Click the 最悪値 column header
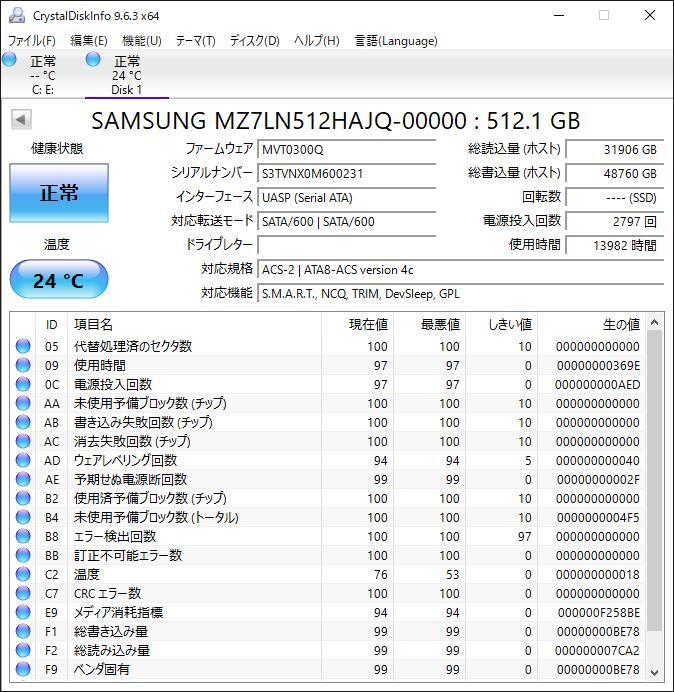Image resolution: width=674 pixels, height=692 pixels. 429,324
